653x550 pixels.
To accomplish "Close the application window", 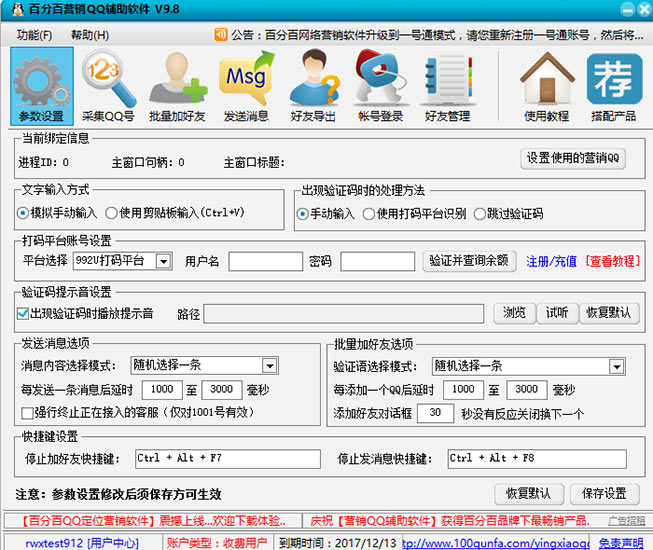I will [x=644, y=10].
